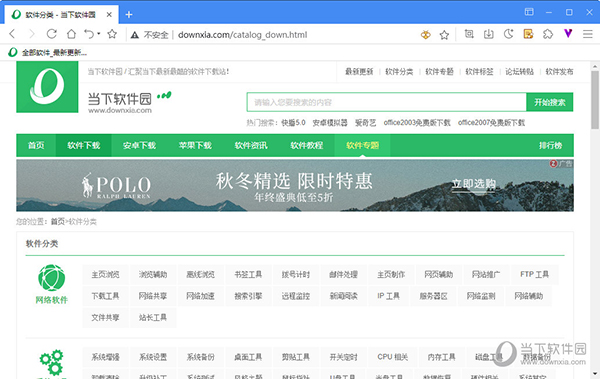
Task: Click the 开始搜索 search button
Action: click(549, 102)
